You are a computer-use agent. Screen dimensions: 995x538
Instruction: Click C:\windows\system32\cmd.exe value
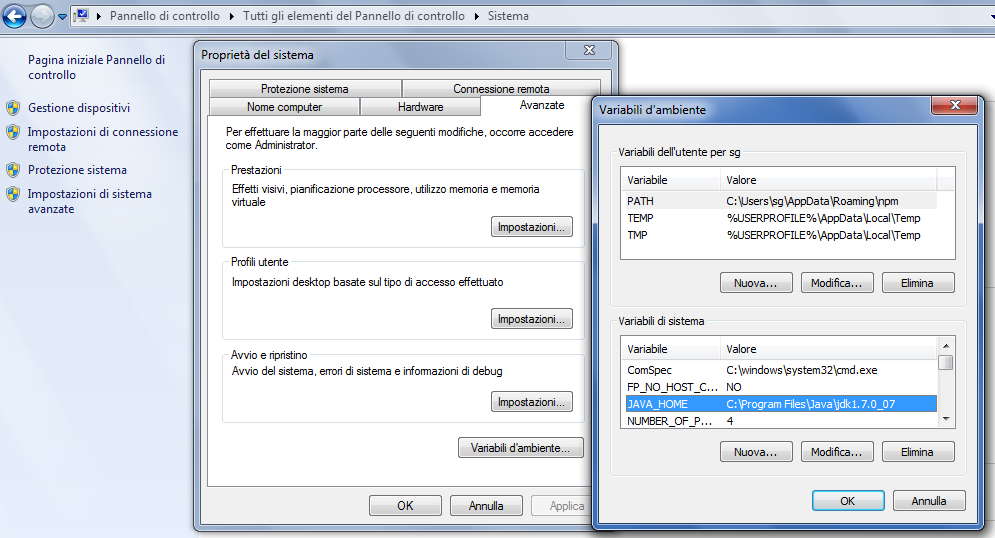802,370
